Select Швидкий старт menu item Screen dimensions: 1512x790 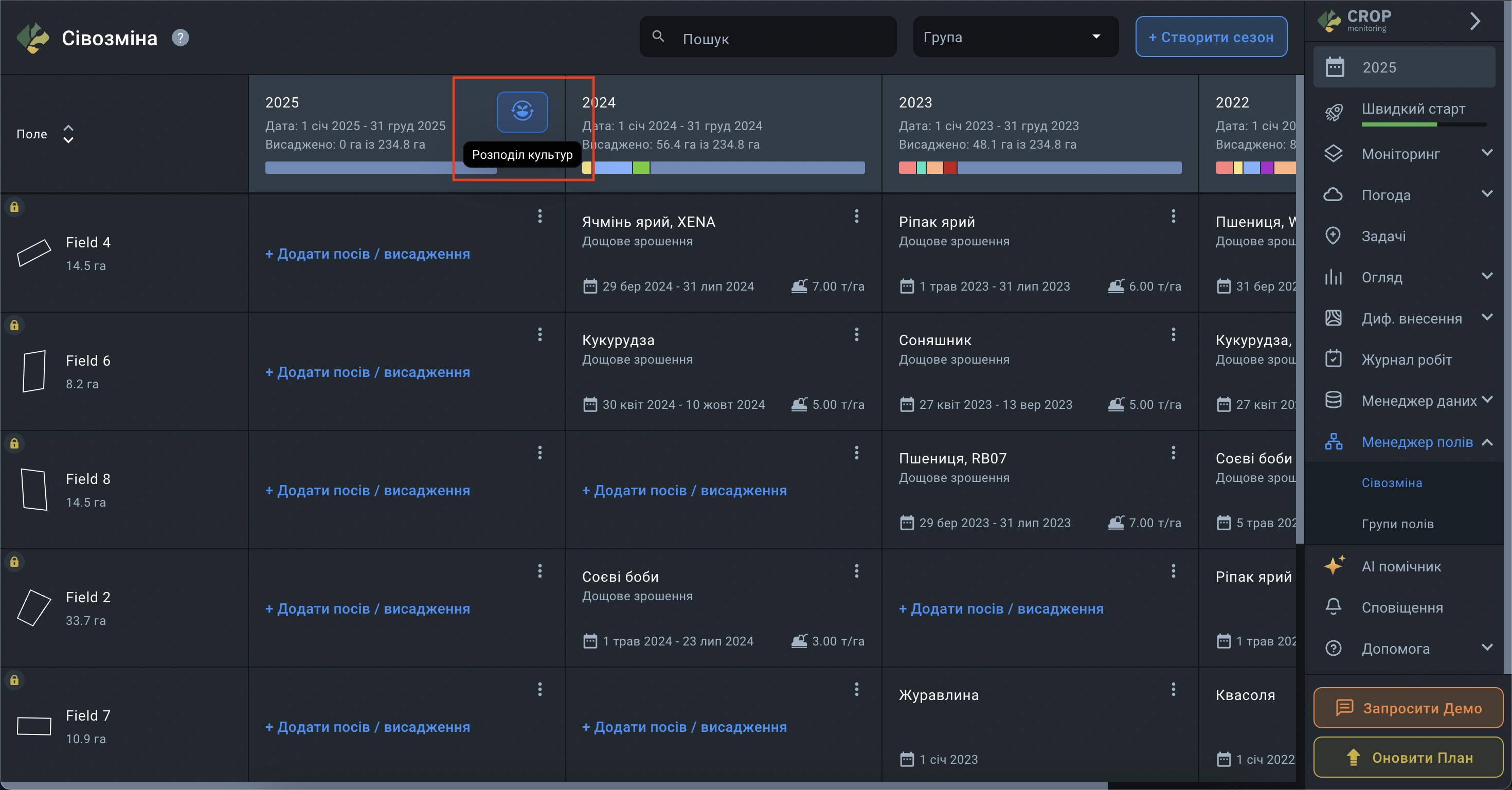pyautogui.click(x=1413, y=109)
